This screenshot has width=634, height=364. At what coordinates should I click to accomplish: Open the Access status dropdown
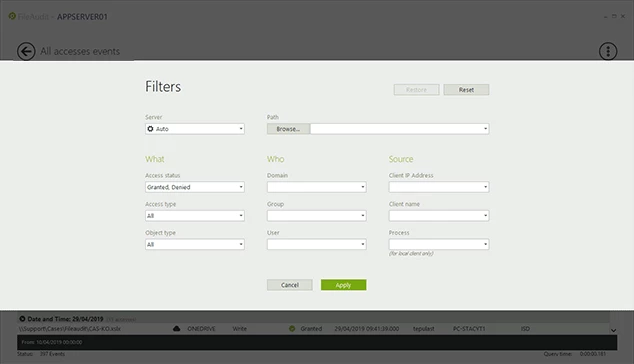point(195,187)
